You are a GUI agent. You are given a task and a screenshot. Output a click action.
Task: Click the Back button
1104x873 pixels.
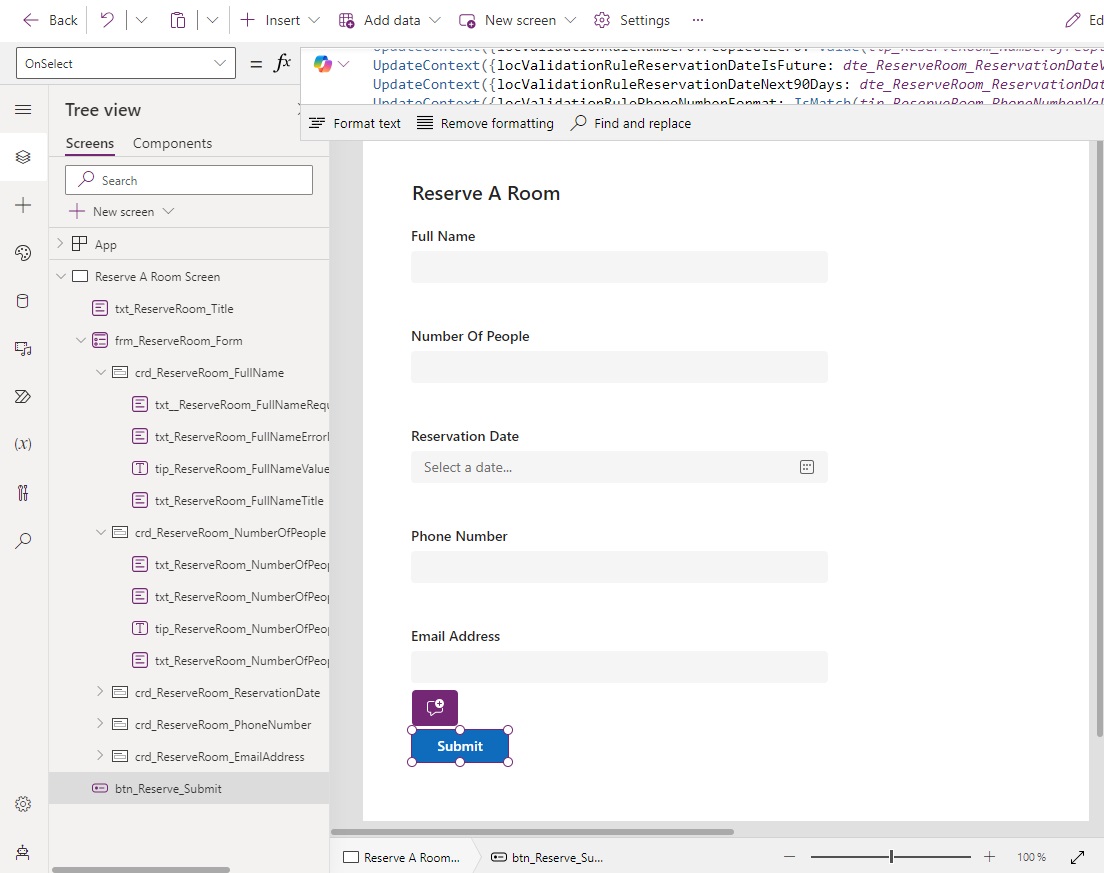(x=48, y=19)
